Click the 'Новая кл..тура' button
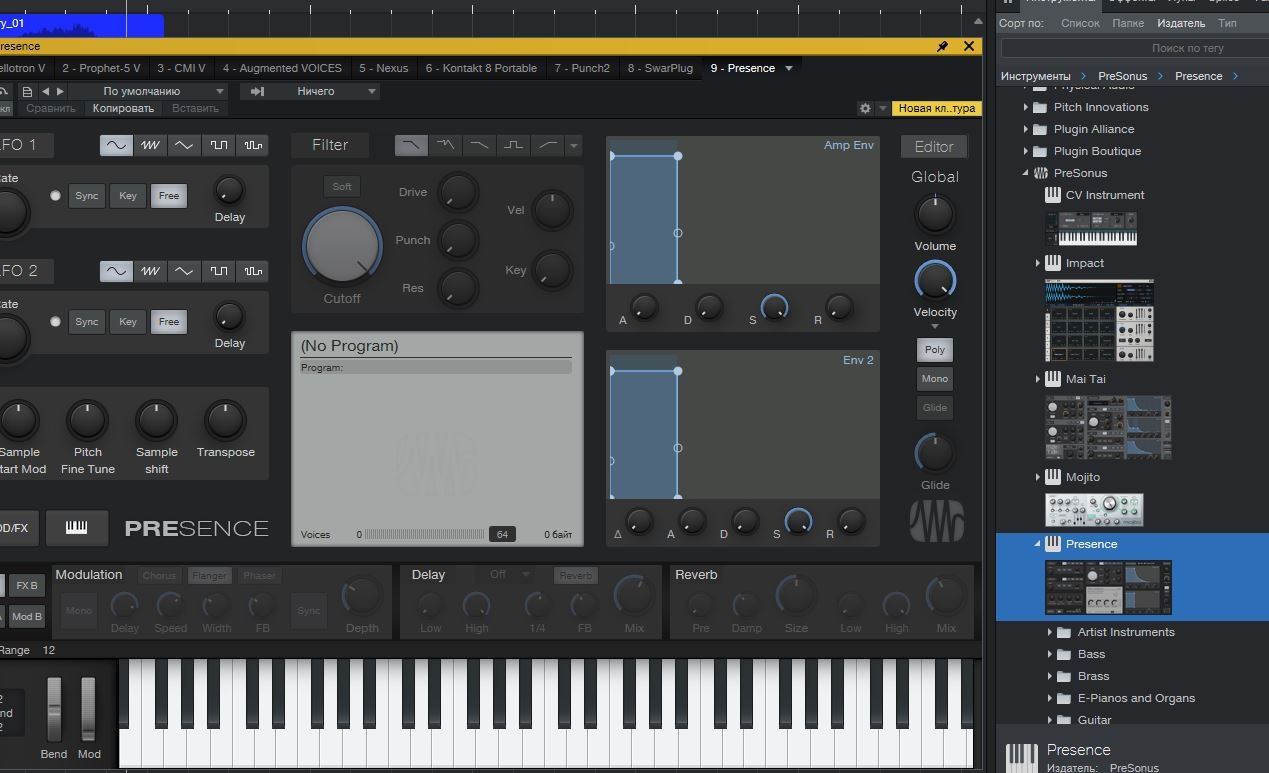Viewport: 1269px width, 773px height. click(x=936, y=108)
